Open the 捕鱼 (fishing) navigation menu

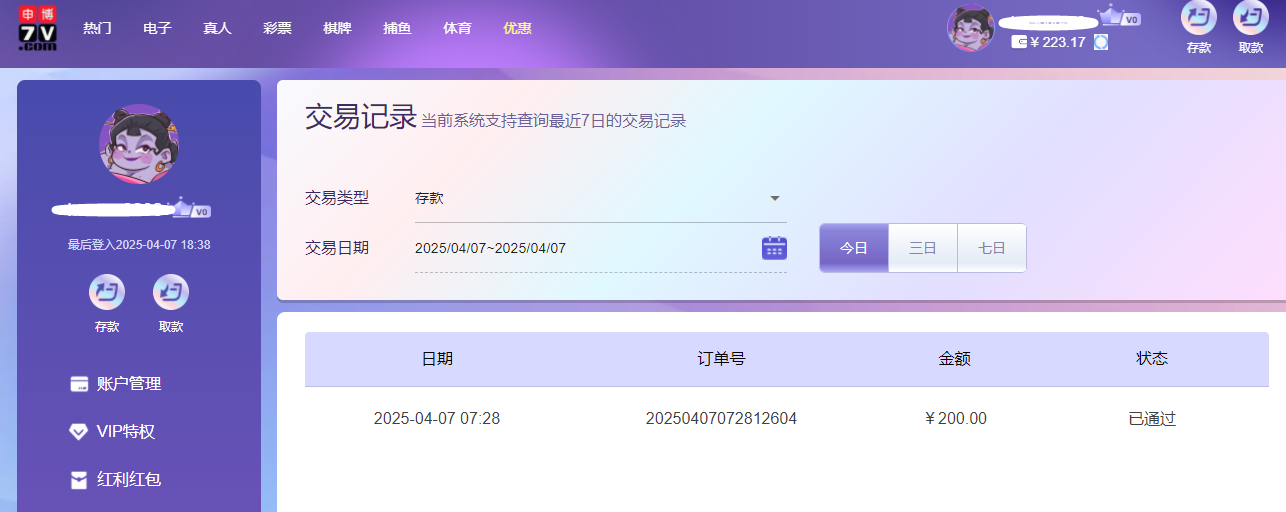click(397, 28)
